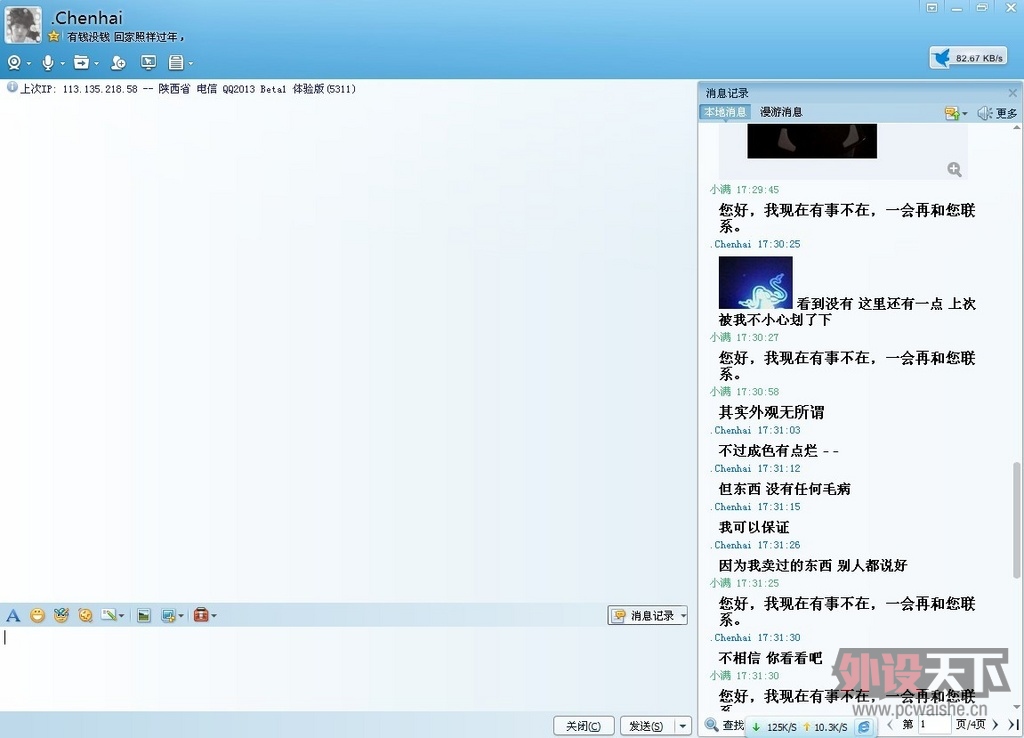Toggle the message history button above input box

644,615
